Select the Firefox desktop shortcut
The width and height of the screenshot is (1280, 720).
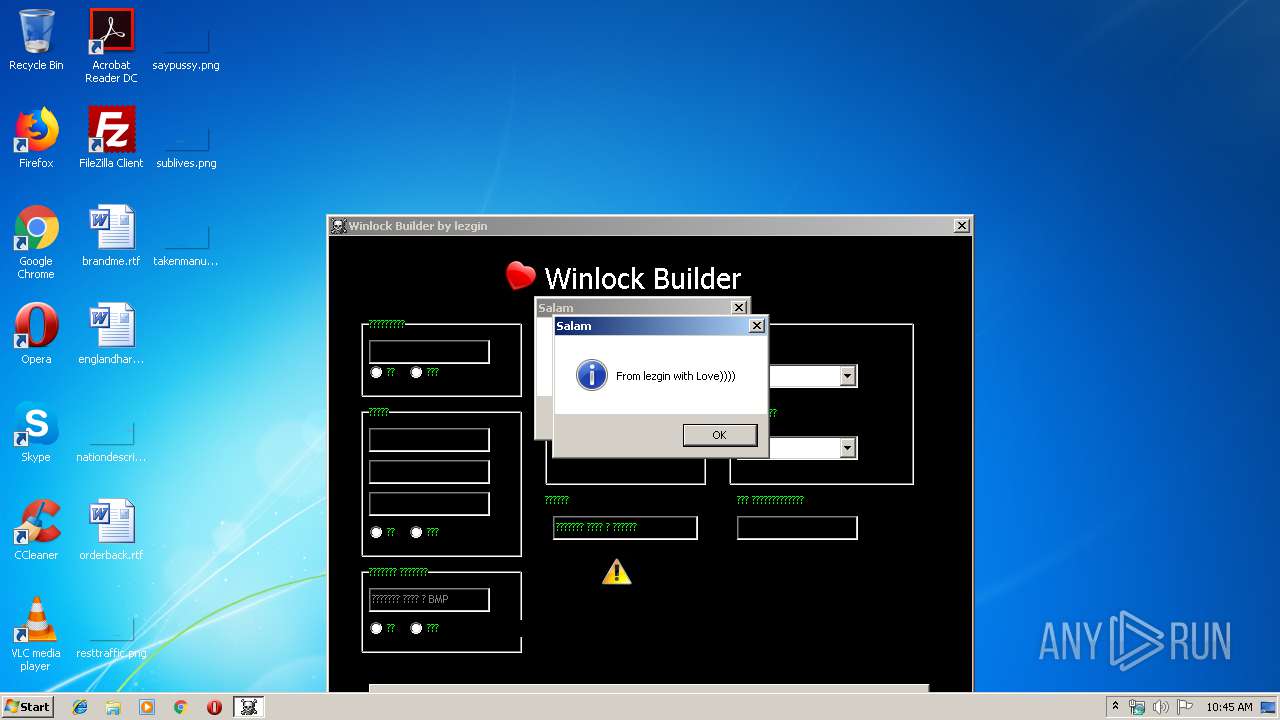(36, 138)
